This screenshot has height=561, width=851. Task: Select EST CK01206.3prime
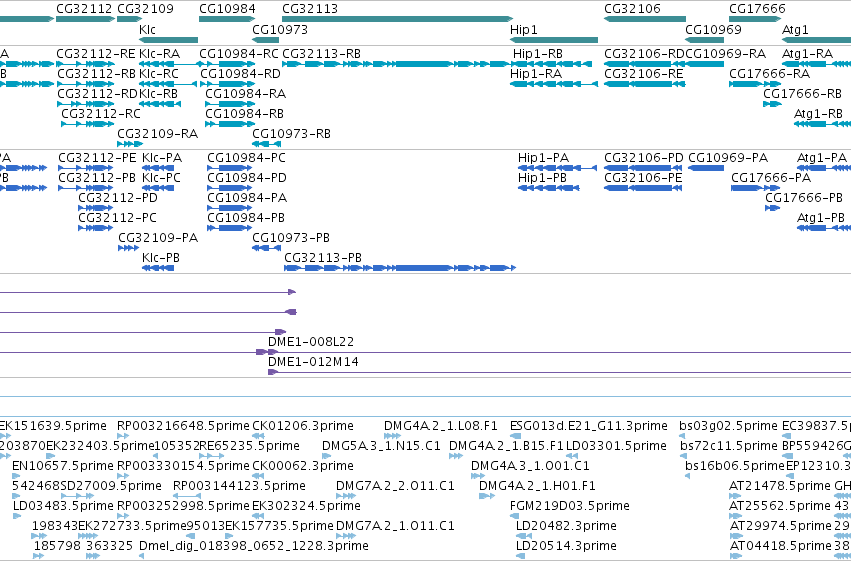303,426
